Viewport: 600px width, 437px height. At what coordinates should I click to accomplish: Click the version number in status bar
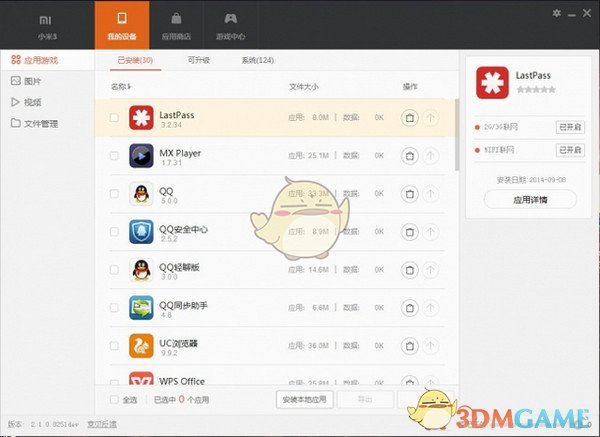click(54, 424)
